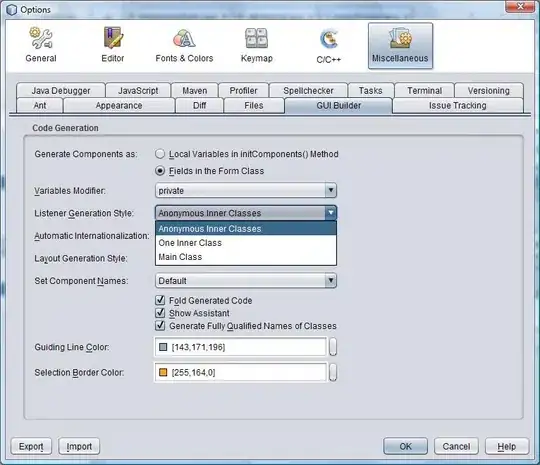Click the Selection Border Color orange swatch
Viewport: 540px width, 465px height.
pyautogui.click(x=163, y=372)
